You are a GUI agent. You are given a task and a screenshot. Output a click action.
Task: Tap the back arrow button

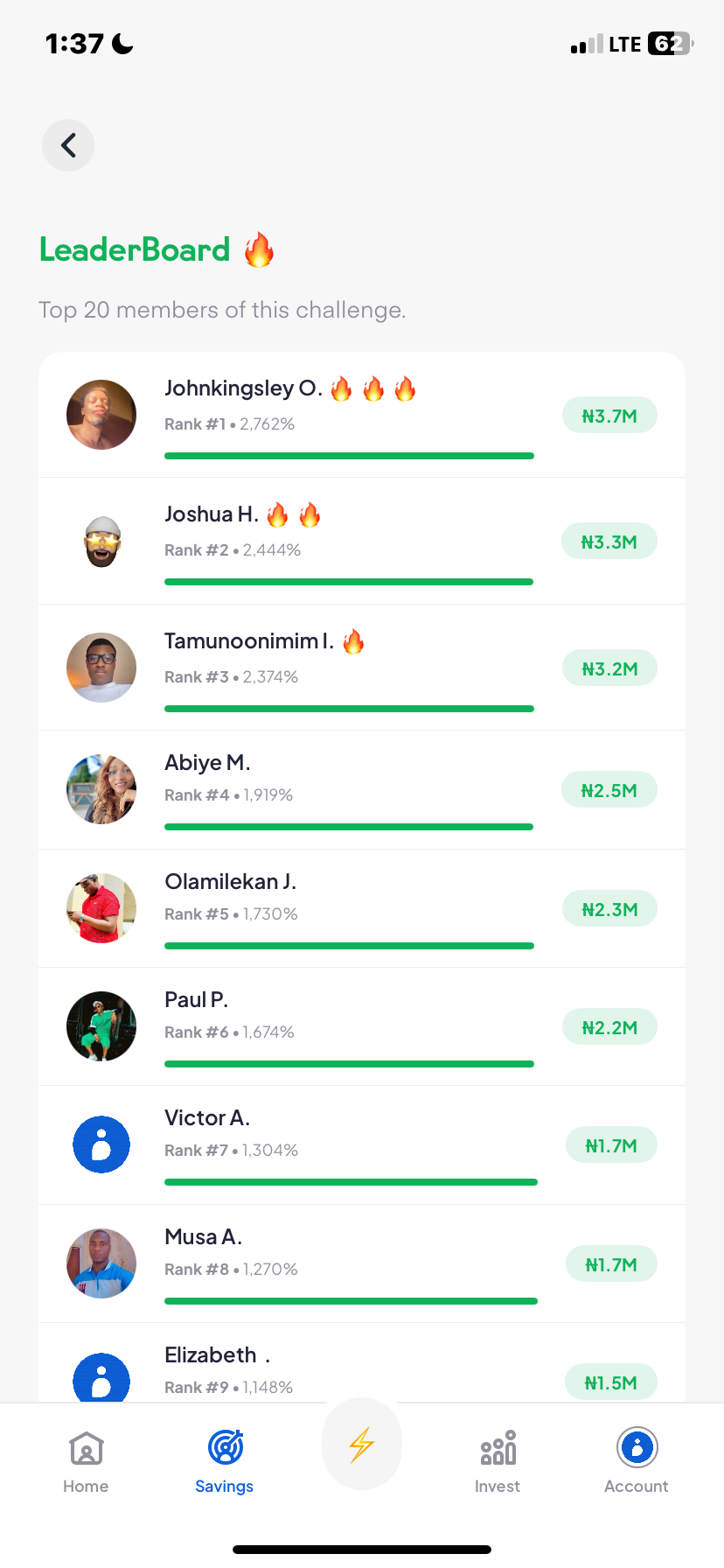click(68, 145)
